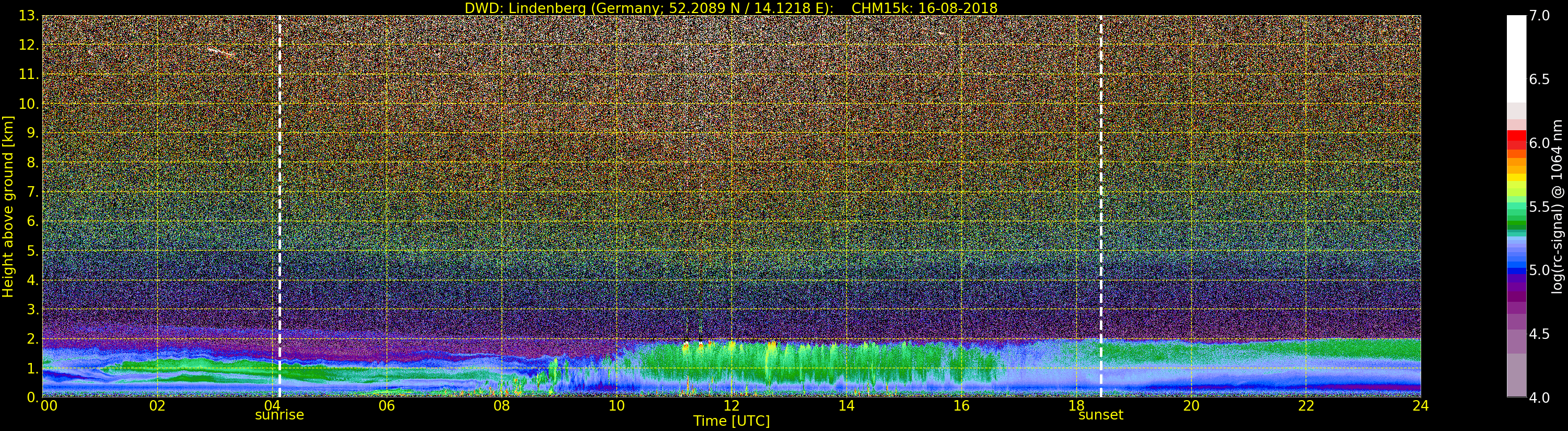Click the '14' time axis tick label
The image size is (1568, 431).
pyautogui.click(x=846, y=406)
